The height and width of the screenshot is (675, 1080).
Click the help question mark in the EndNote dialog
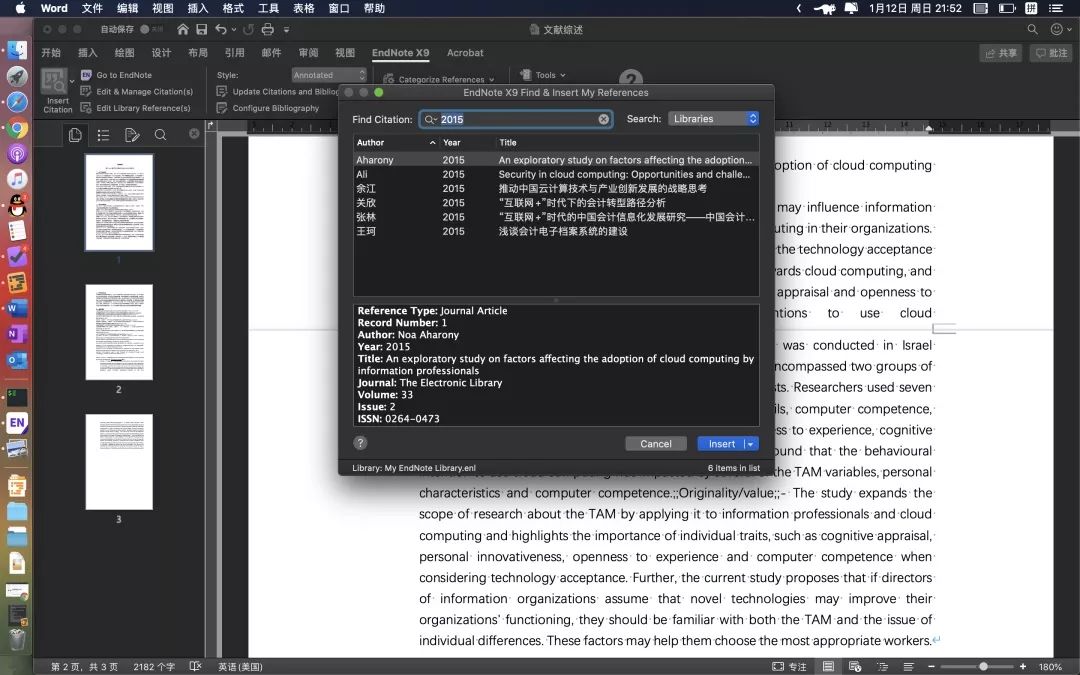coord(360,443)
